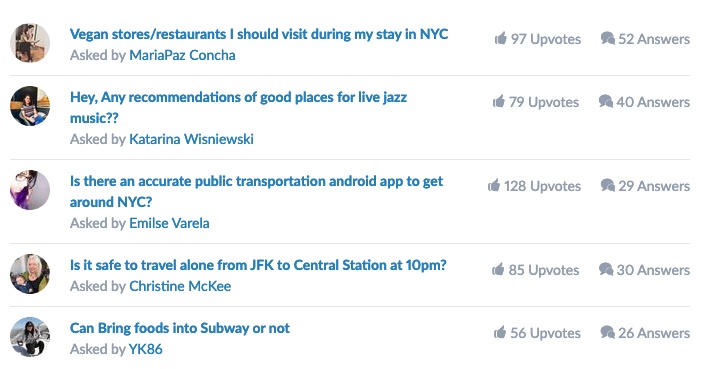Image resolution: width=708 pixels, height=369 pixels.
Task: Open the live jazz music recommendations question
Action: point(238,107)
